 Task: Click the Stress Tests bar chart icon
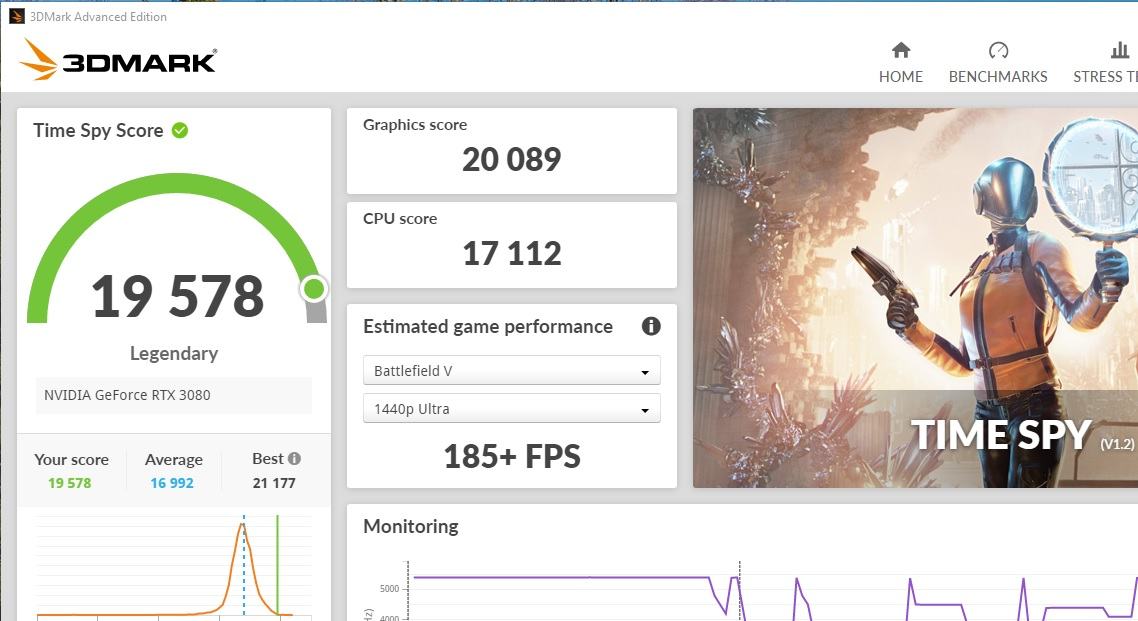pos(1120,50)
